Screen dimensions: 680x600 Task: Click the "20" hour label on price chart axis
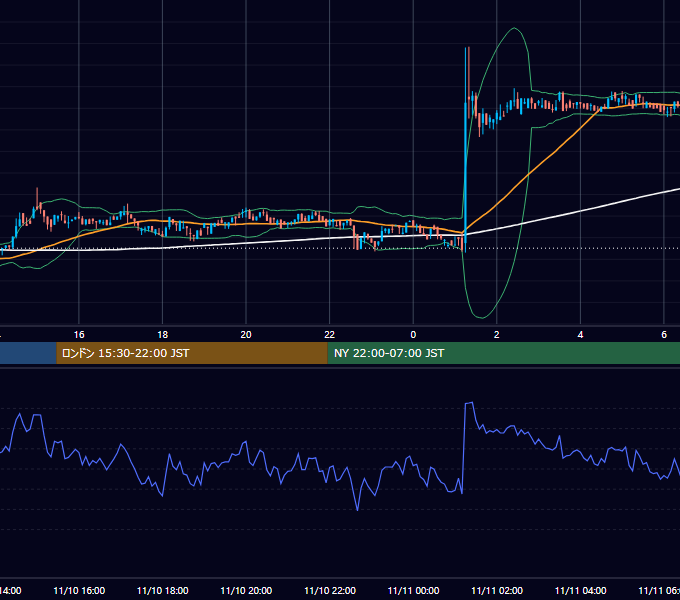246,335
